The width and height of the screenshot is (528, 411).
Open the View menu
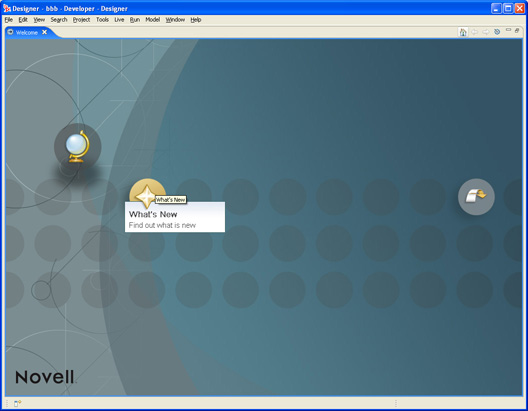(x=39, y=20)
